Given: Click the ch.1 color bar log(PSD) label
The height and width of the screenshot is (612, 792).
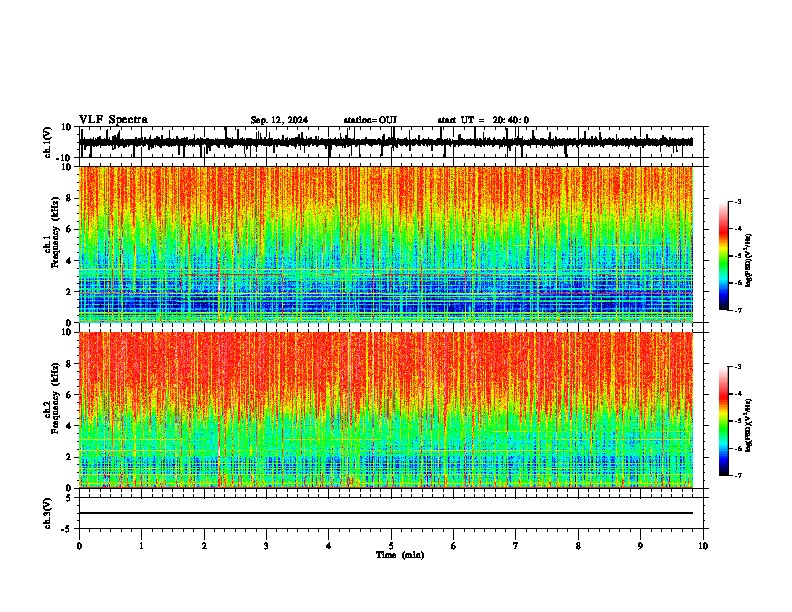Looking at the screenshot, I should pos(749,260).
